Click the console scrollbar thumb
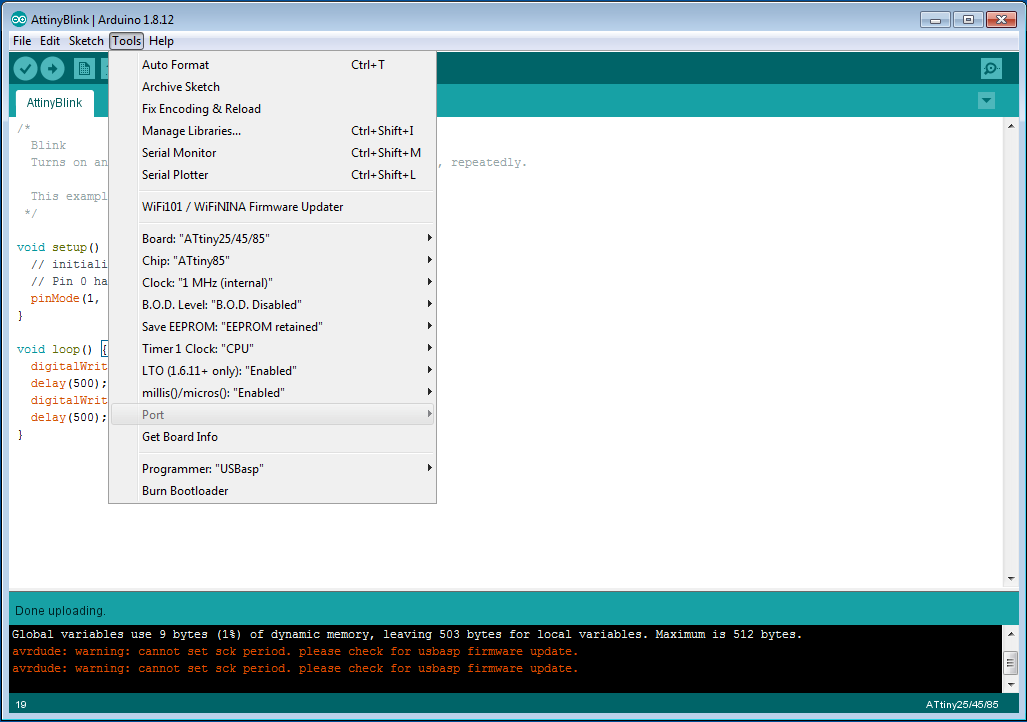1027x722 pixels. pos(1011,662)
